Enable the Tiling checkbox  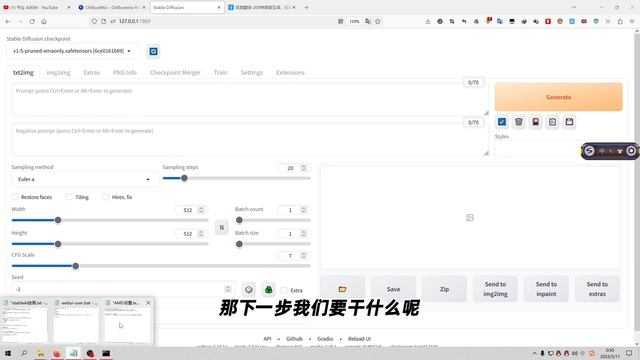tap(69, 197)
